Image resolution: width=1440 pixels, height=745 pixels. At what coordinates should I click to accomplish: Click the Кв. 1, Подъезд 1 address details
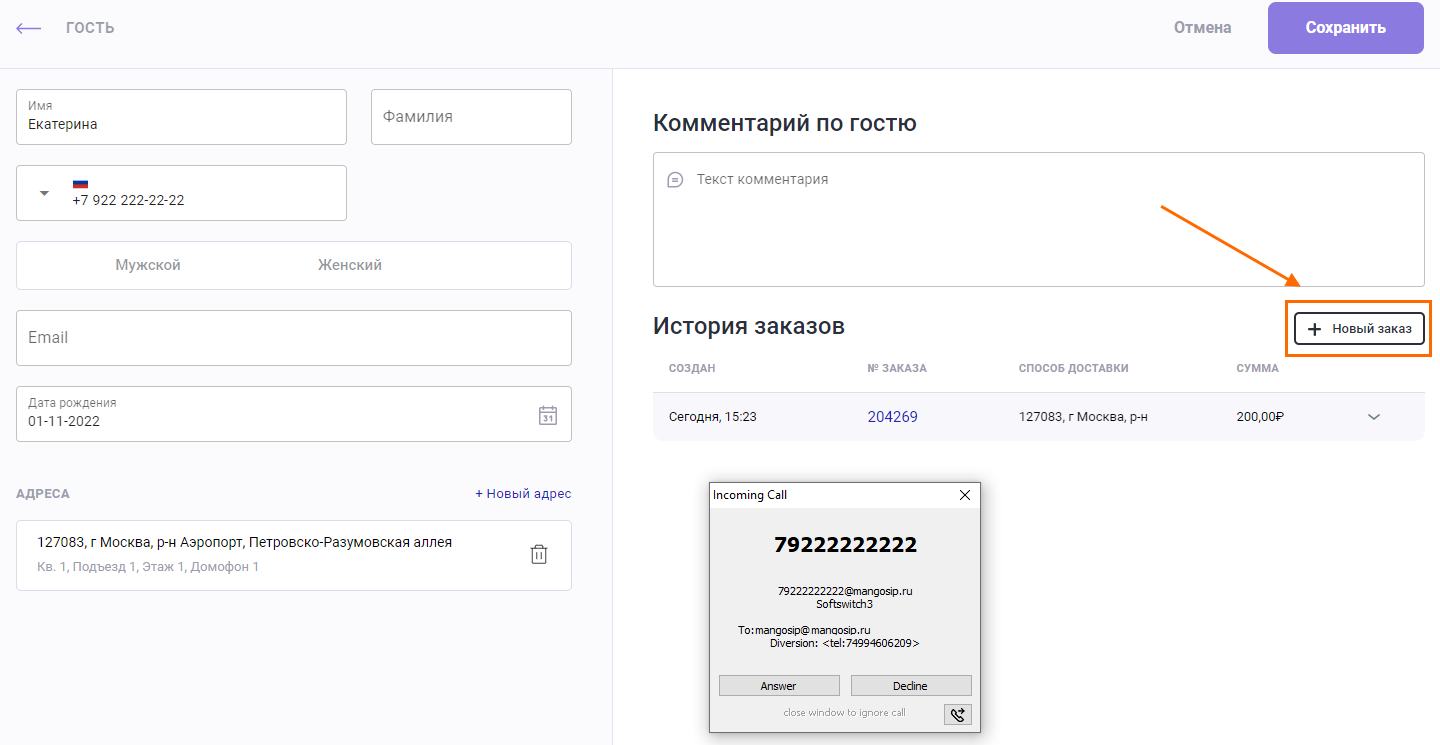(148, 567)
